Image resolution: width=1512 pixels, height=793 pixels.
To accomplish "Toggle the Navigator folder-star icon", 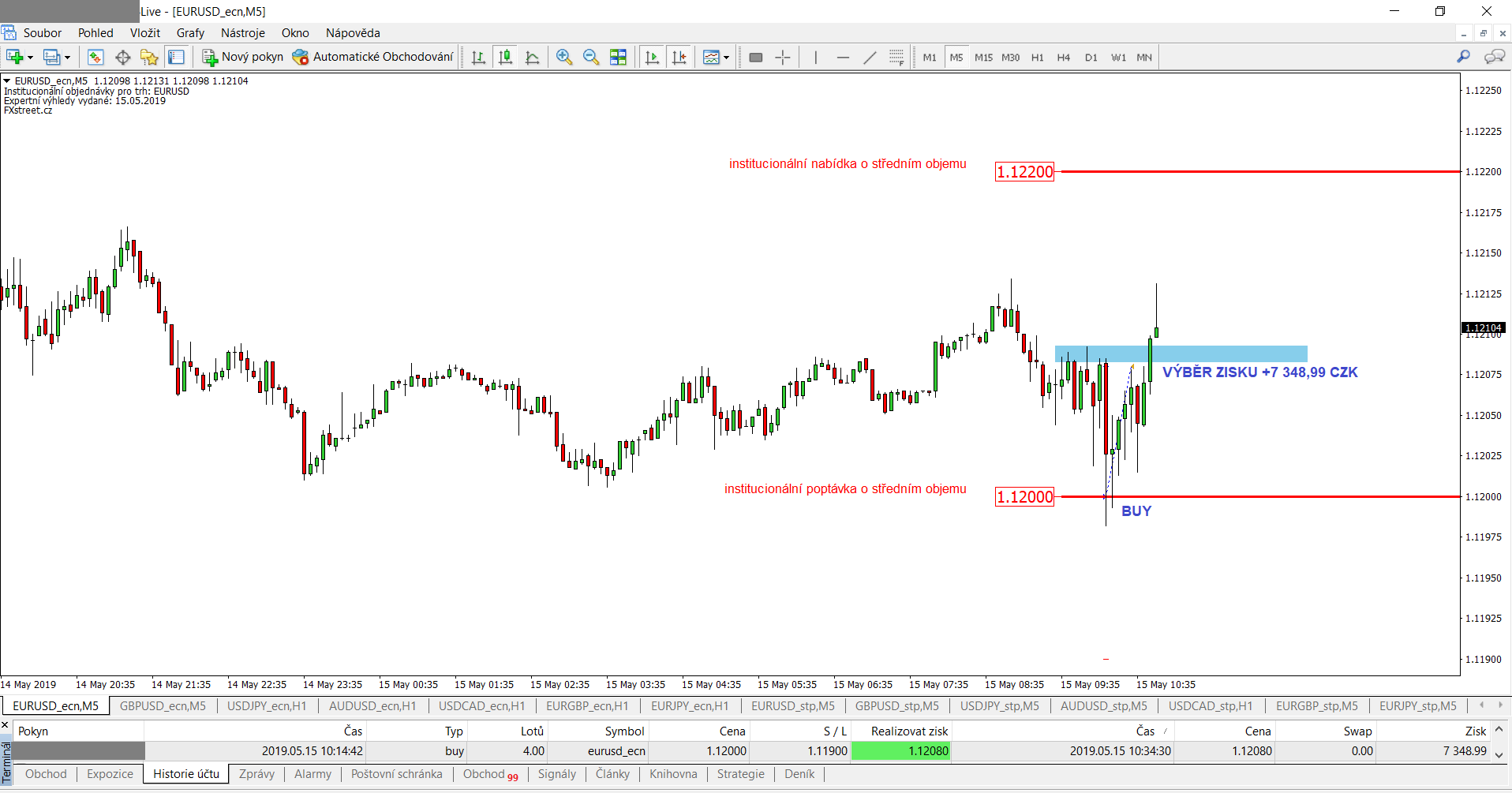I will [x=149, y=57].
